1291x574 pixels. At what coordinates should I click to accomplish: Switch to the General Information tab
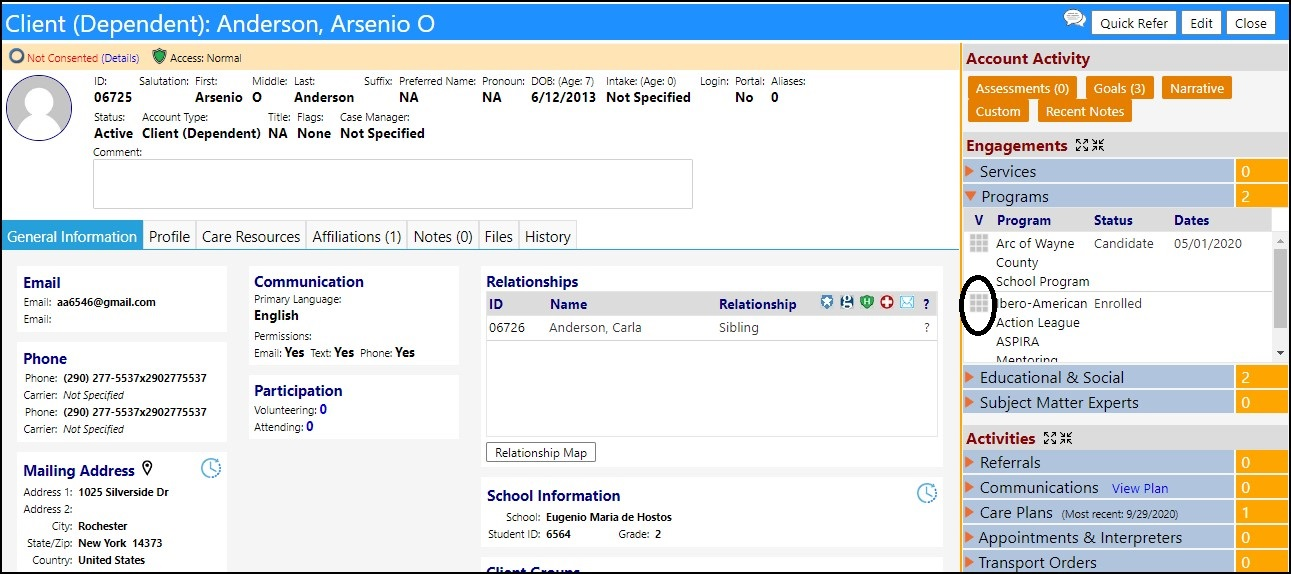click(x=72, y=236)
